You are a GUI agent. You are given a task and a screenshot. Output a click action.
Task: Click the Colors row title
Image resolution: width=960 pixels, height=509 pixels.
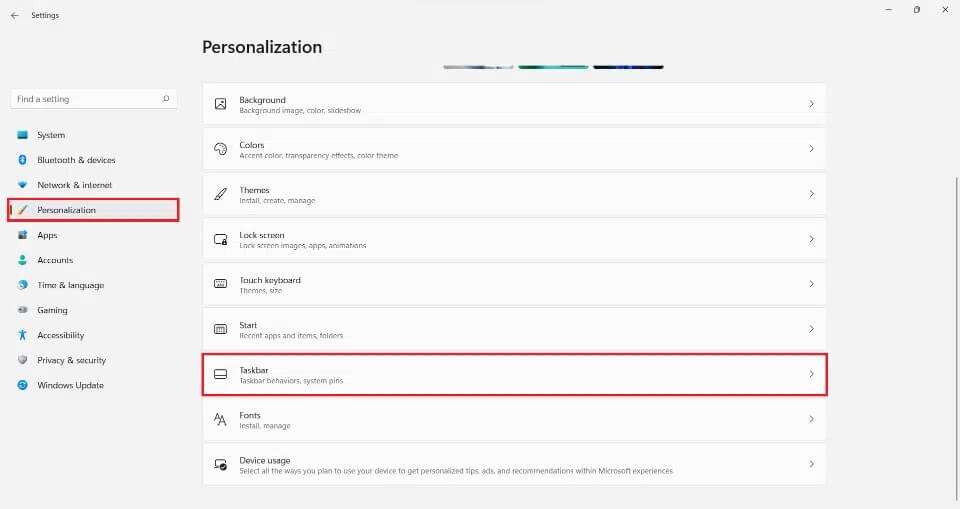[x=252, y=145]
